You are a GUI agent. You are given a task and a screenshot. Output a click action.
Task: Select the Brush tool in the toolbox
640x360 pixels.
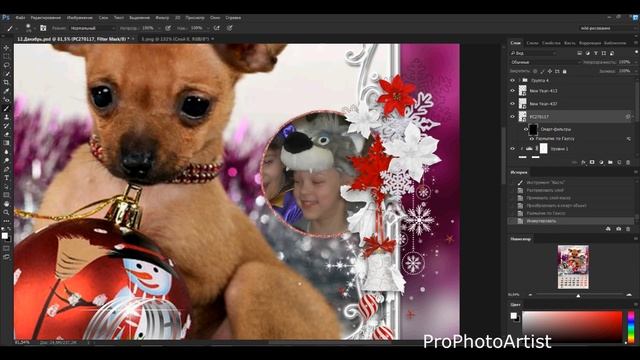point(6,109)
